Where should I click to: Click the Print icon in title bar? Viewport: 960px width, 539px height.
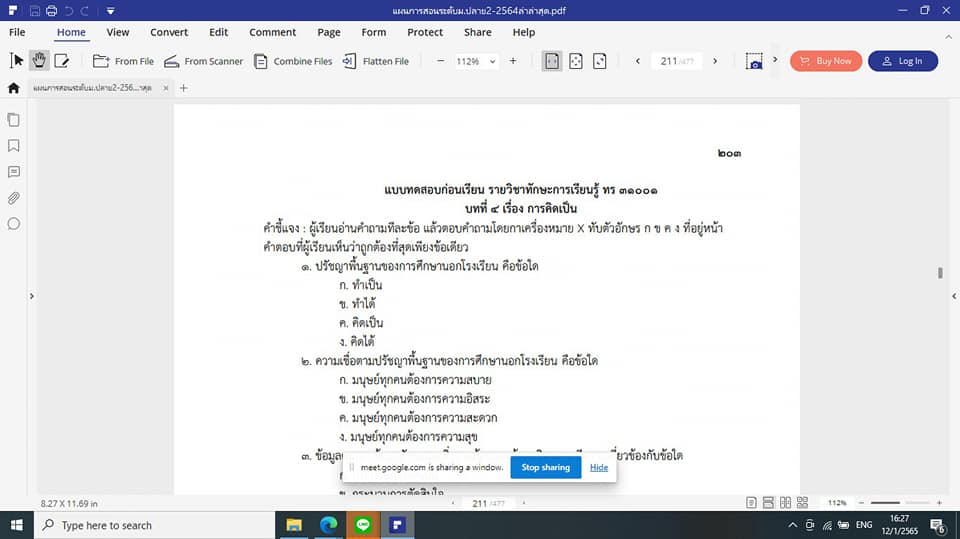52,10
